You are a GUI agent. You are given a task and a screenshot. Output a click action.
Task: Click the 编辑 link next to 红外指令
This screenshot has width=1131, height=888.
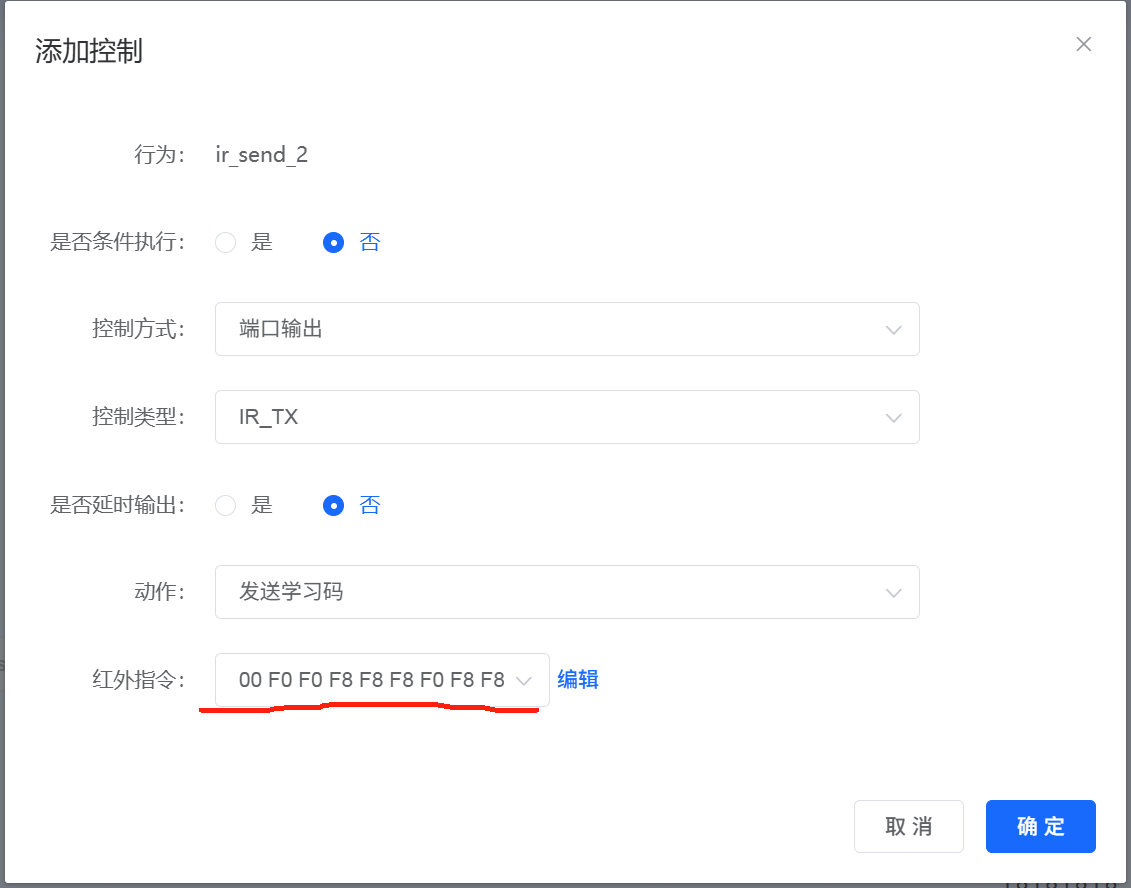(x=578, y=679)
